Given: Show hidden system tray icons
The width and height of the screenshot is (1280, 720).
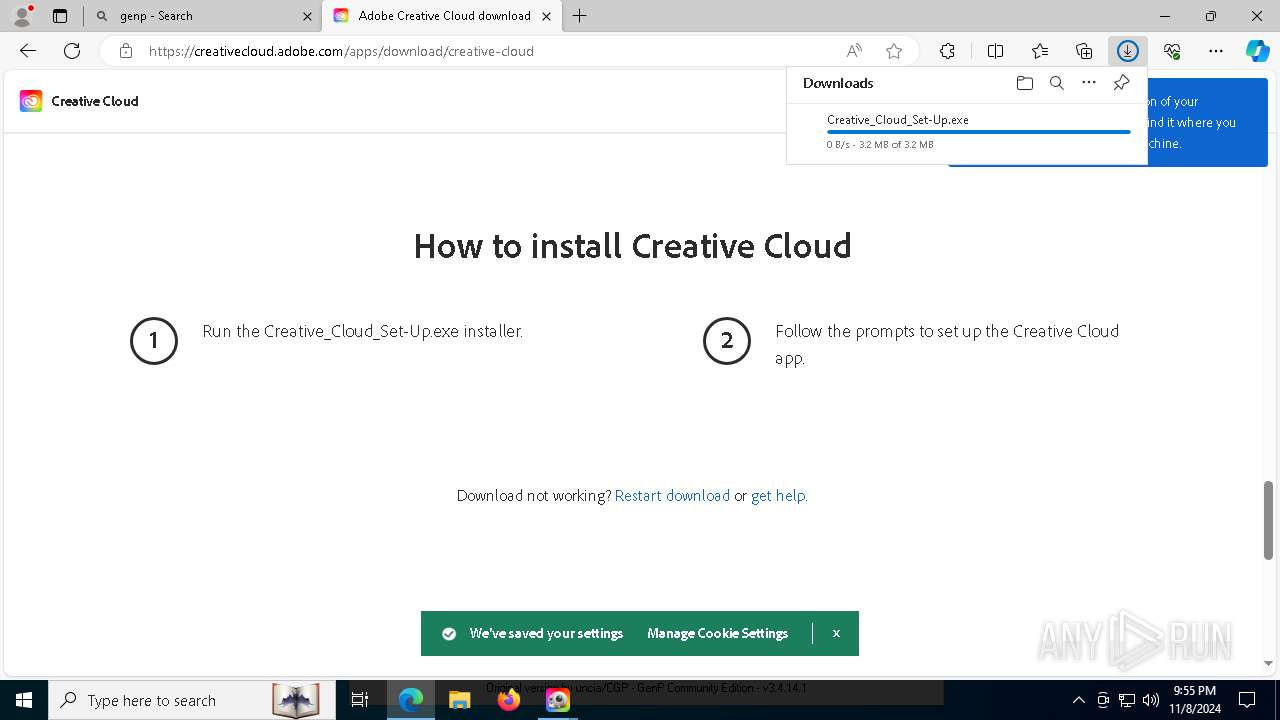Looking at the screenshot, I should (1078, 700).
